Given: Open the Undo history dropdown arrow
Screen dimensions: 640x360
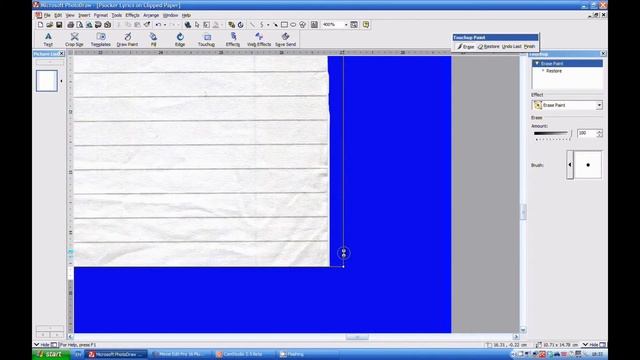Looking at the screenshot, I should [164, 25].
